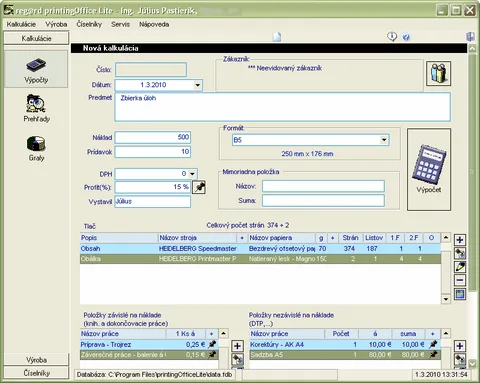Click main form vertical scrollbar
This screenshot has height=383, width=480.
[x=472, y=172]
